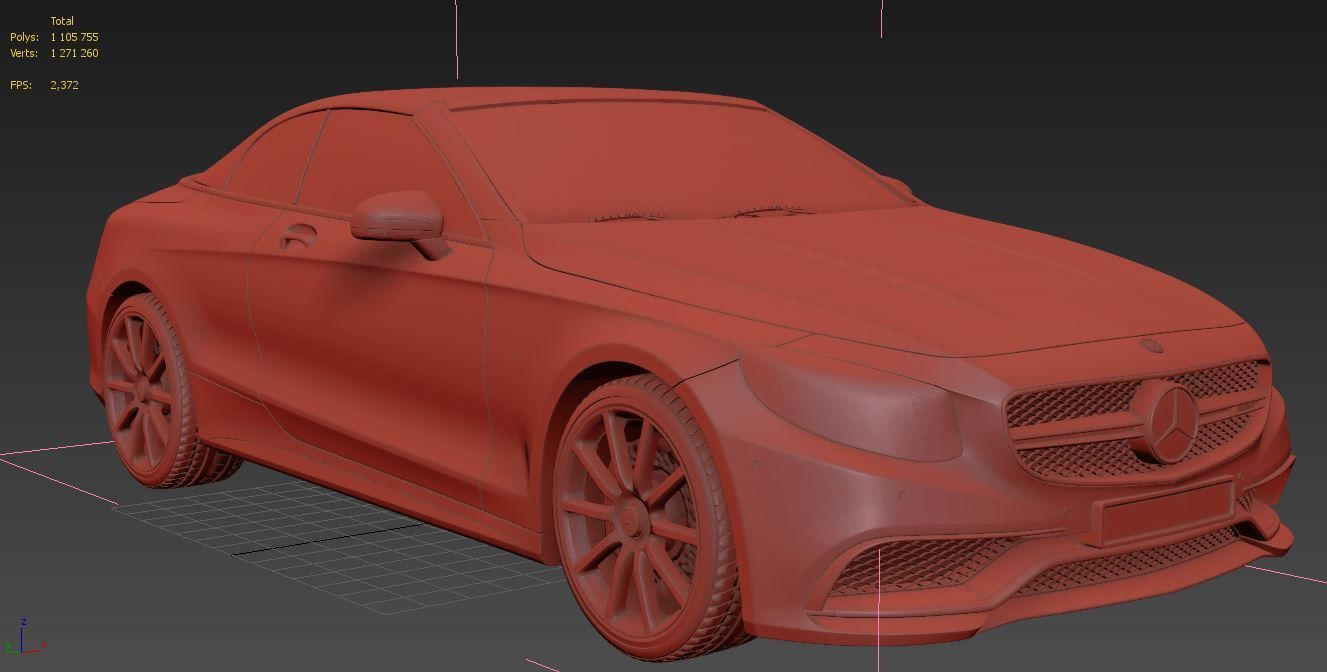Select the Mercedes star emblem on the grille
The width and height of the screenshot is (1327, 672).
[1170, 421]
